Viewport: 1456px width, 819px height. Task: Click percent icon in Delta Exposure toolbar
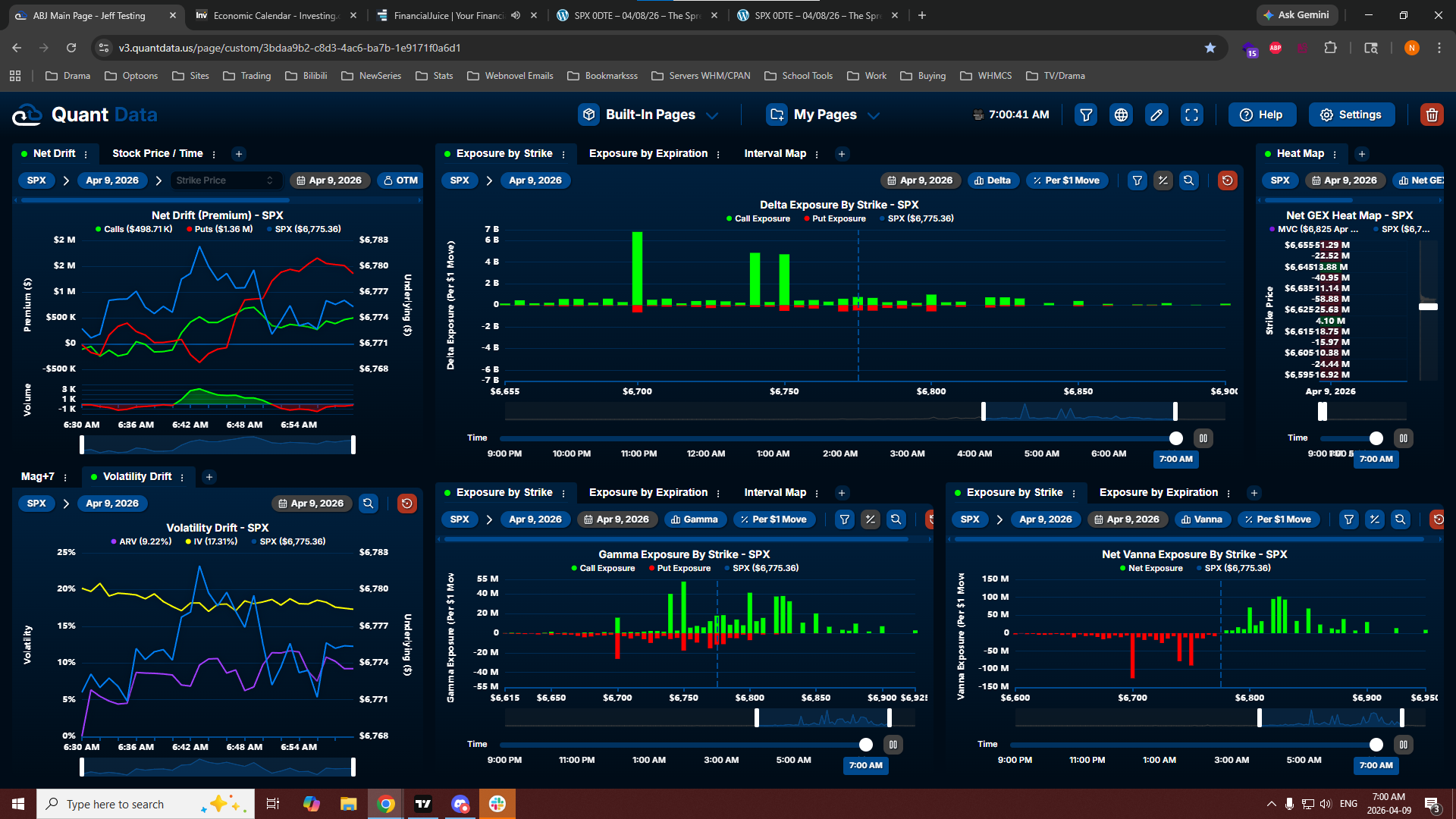click(1163, 180)
